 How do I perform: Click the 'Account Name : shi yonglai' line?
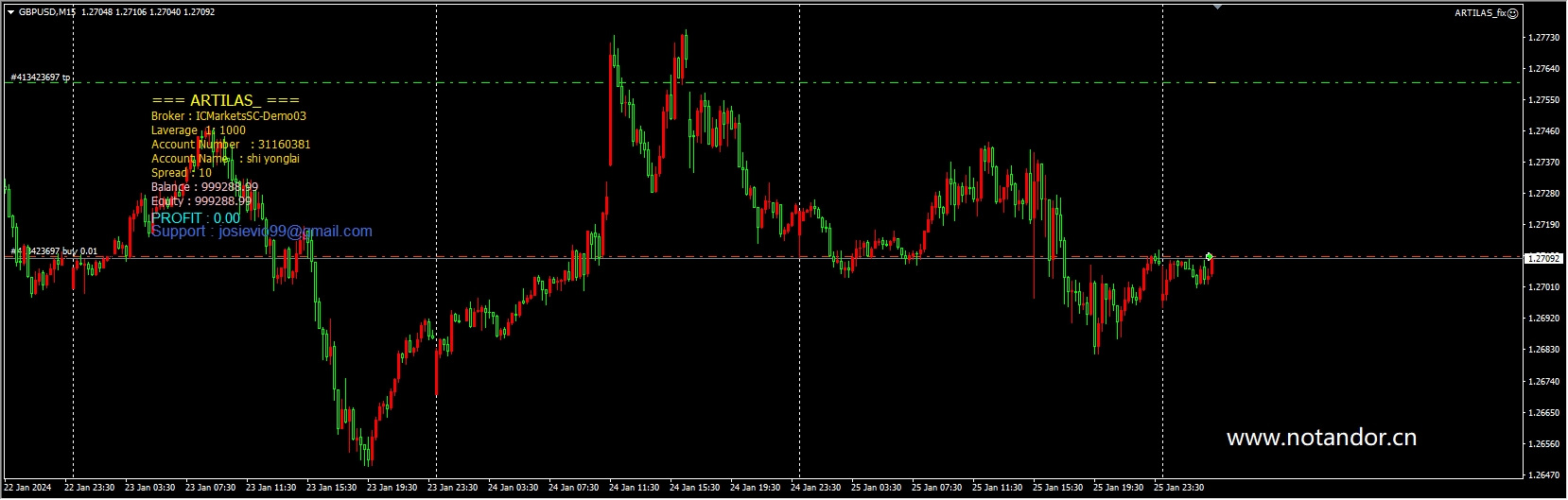pos(226,159)
